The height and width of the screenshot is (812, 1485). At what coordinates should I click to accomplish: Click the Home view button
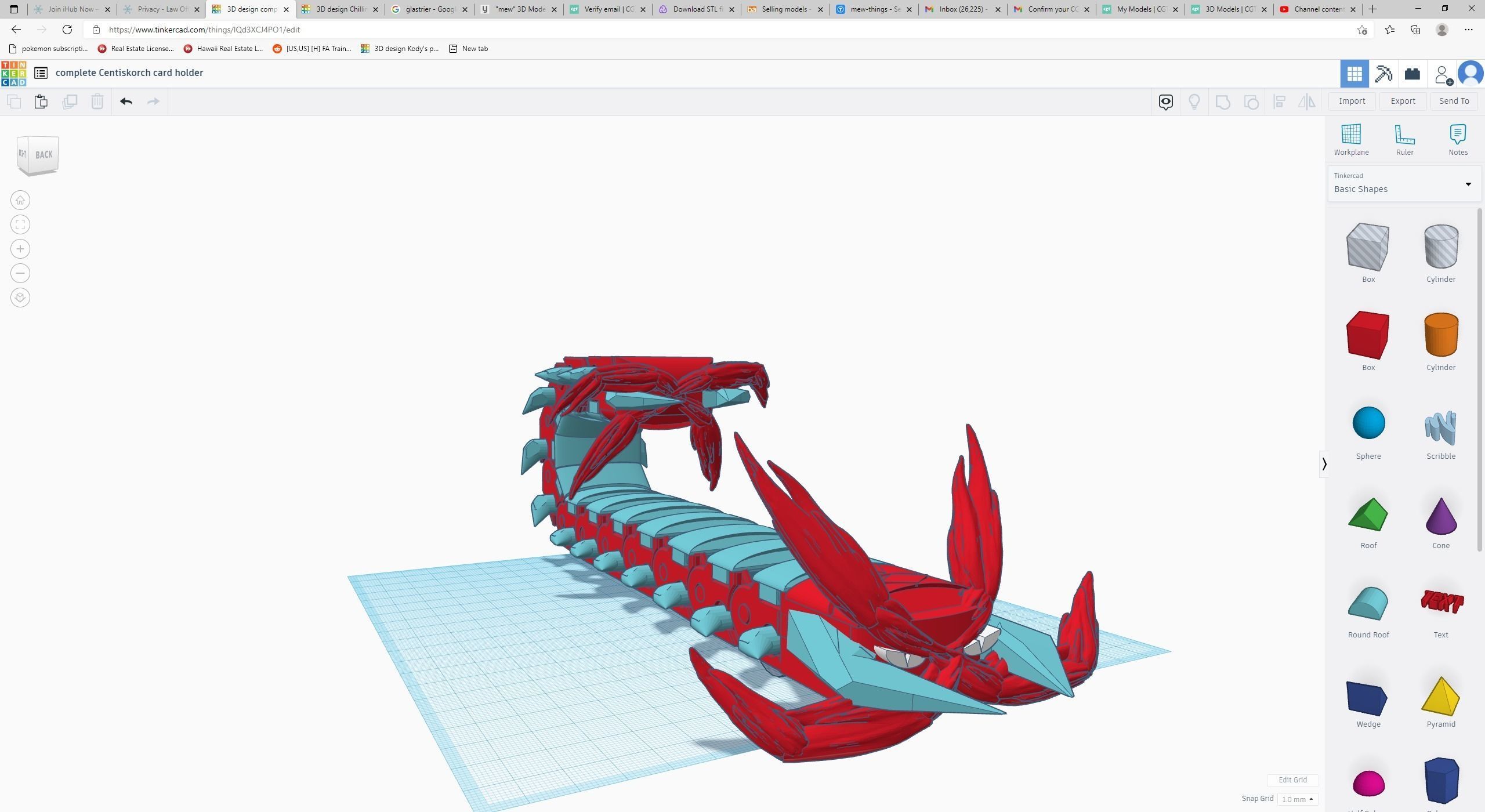point(20,200)
